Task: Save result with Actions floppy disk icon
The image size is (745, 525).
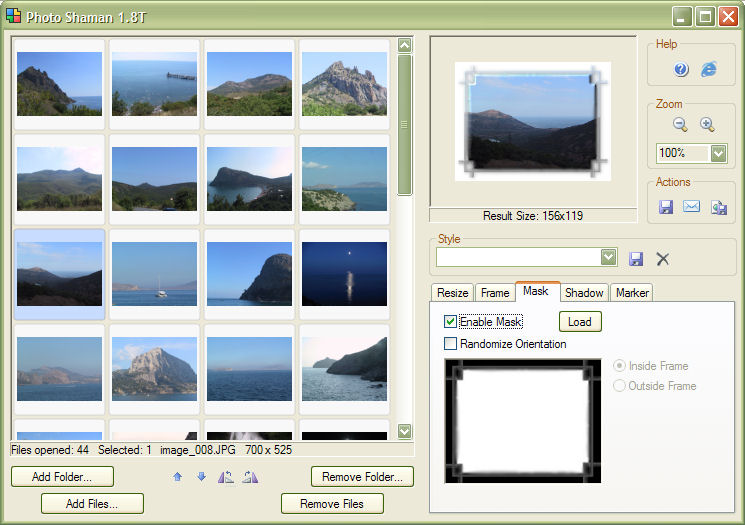Action: [x=666, y=207]
